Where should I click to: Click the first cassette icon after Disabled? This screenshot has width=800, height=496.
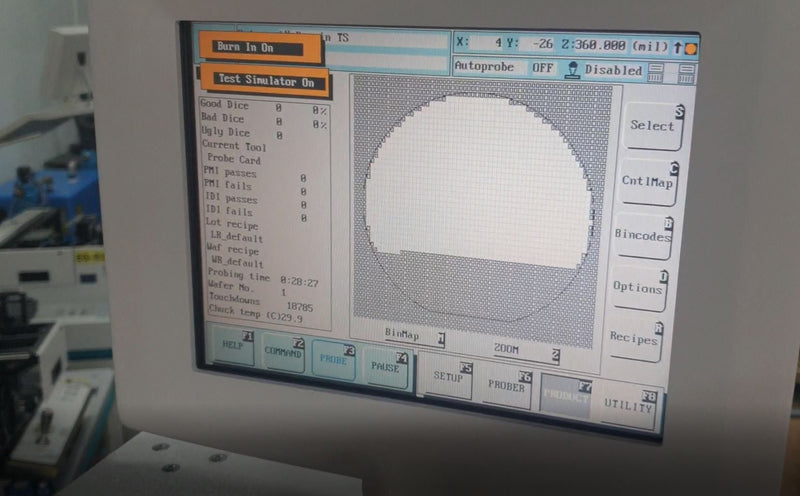click(x=656, y=73)
